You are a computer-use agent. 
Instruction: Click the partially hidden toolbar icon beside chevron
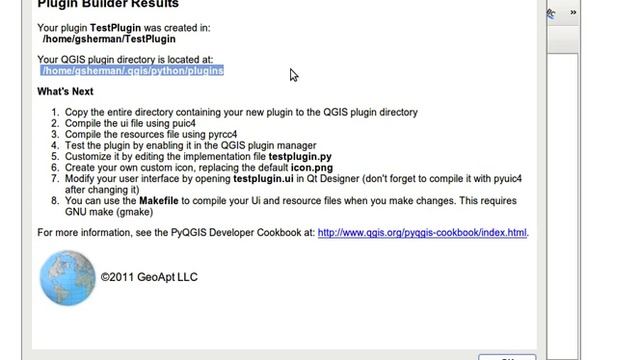(x=551, y=13)
